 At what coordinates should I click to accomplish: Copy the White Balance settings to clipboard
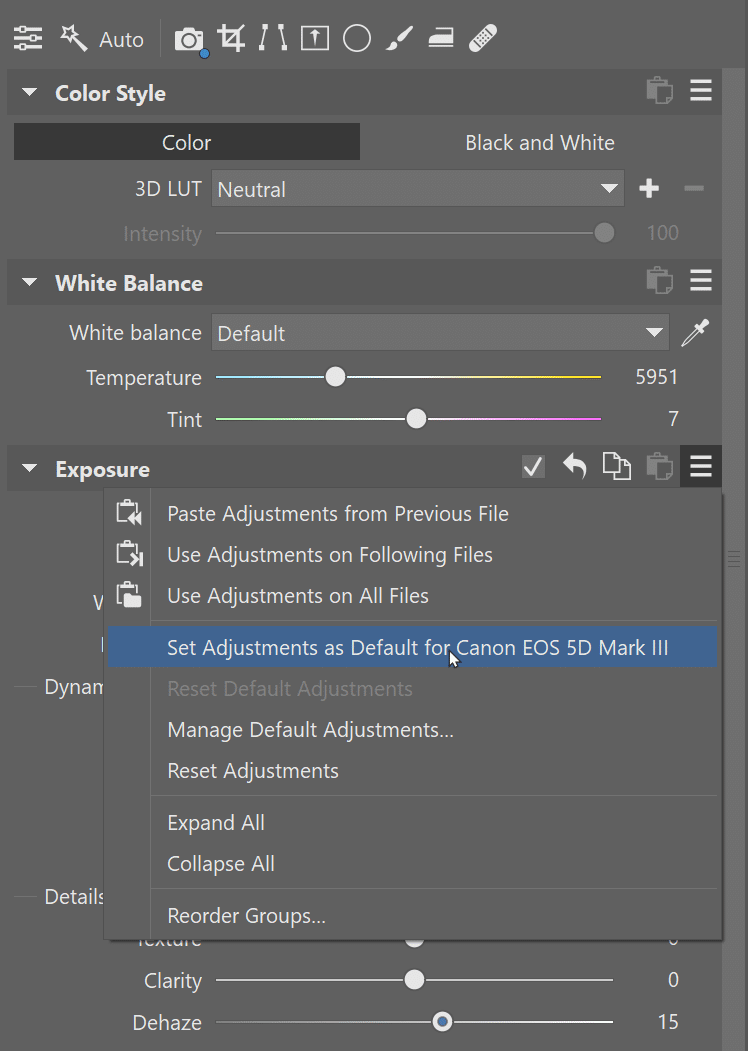(660, 281)
